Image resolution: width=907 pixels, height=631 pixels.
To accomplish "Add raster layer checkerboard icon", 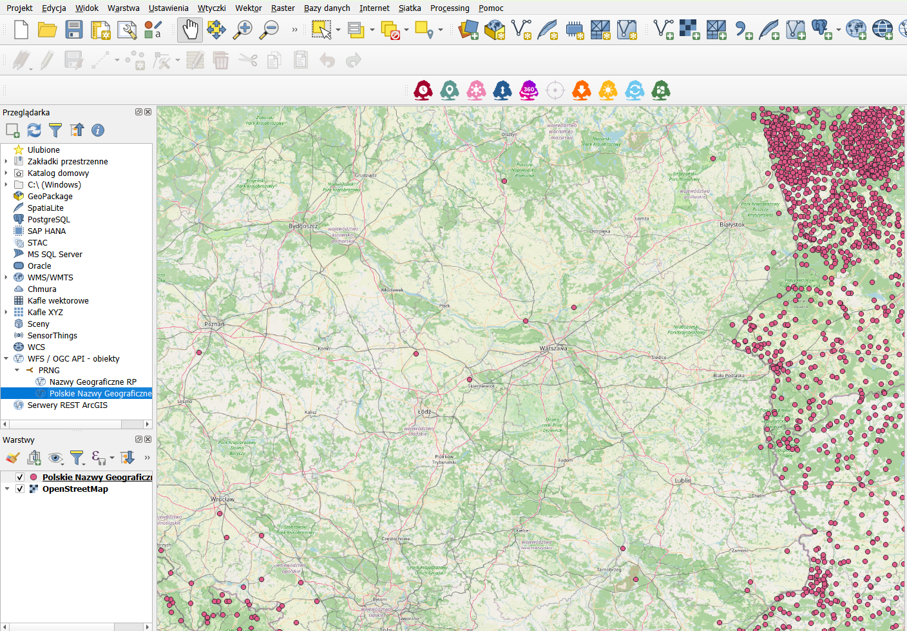I will pyautogui.click(x=689, y=29).
